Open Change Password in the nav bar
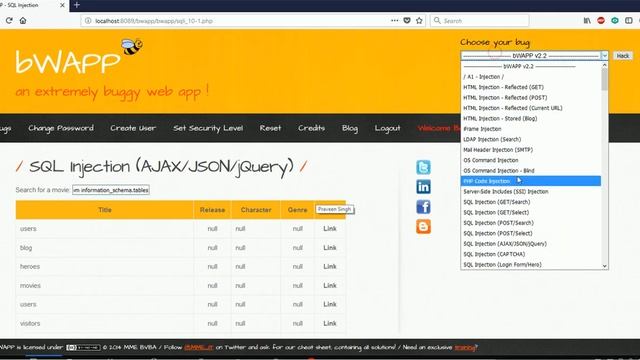 coord(61,128)
